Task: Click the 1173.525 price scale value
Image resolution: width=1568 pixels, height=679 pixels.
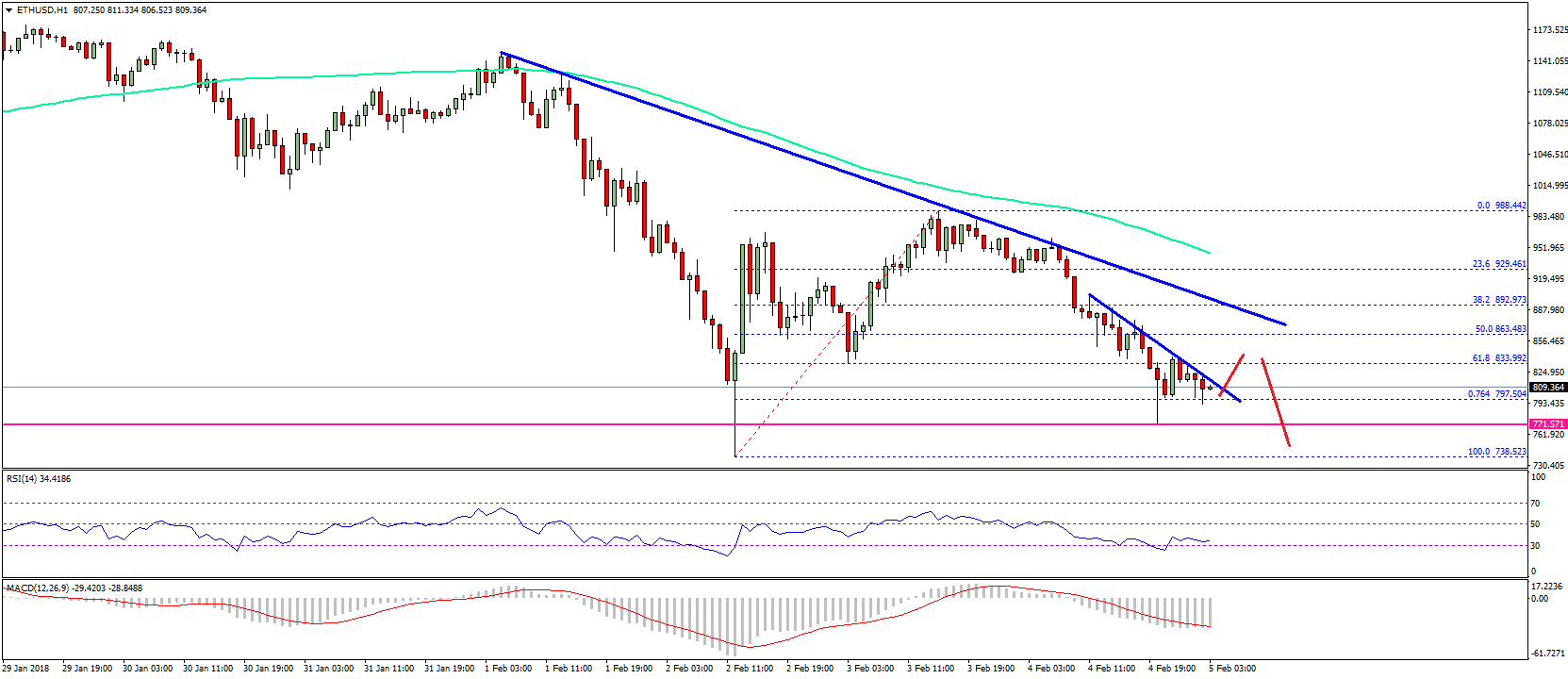Action: [x=1550, y=30]
